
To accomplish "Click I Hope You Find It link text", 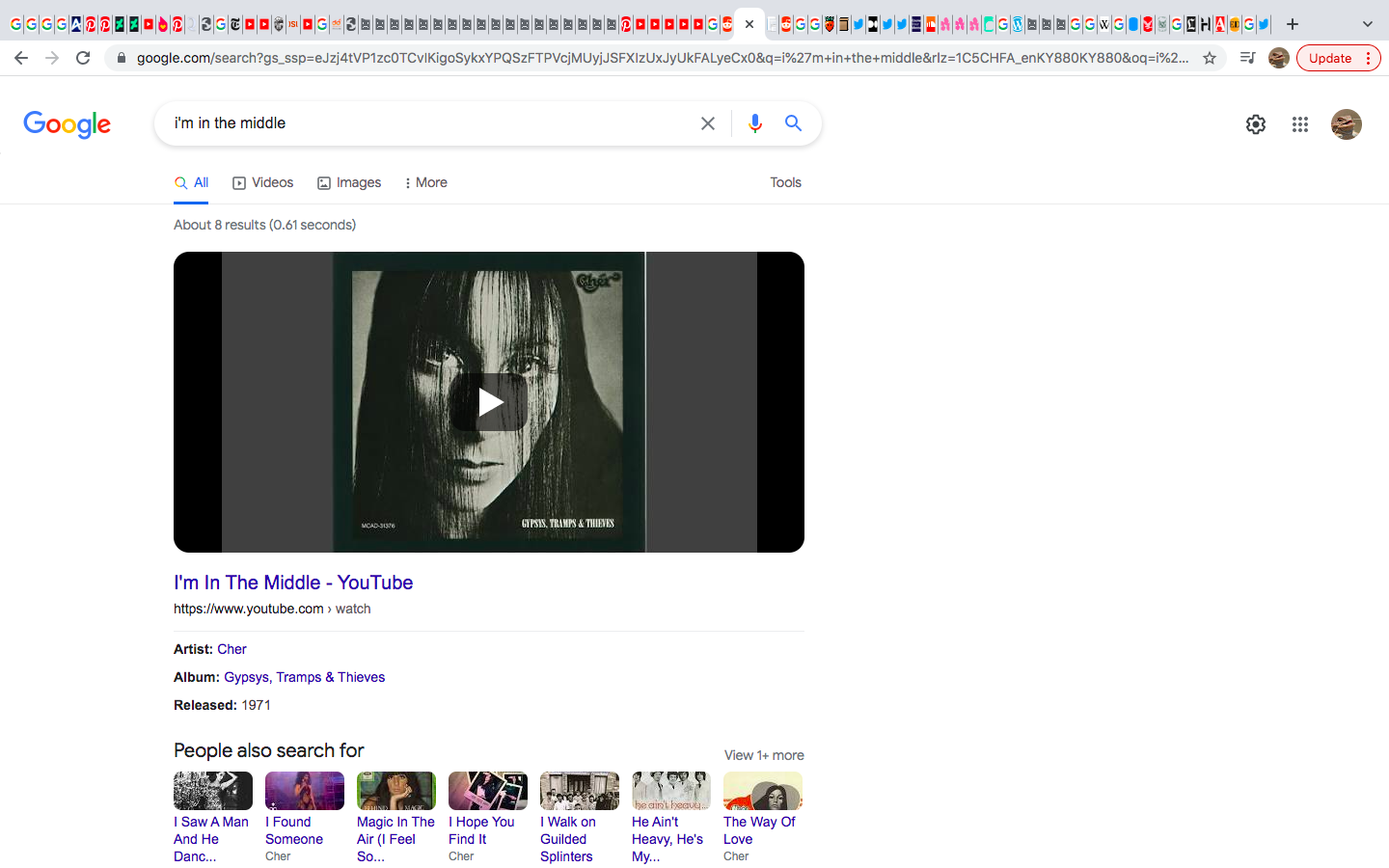I will coord(481,830).
